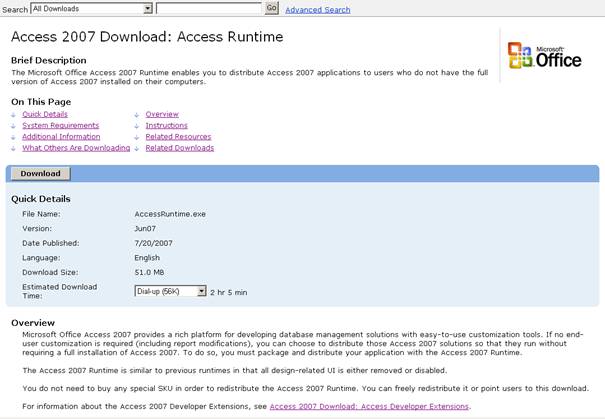Jump to the Overview link
This screenshot has height=419, width=605.
pyautogui.click(x=162, y=114)
